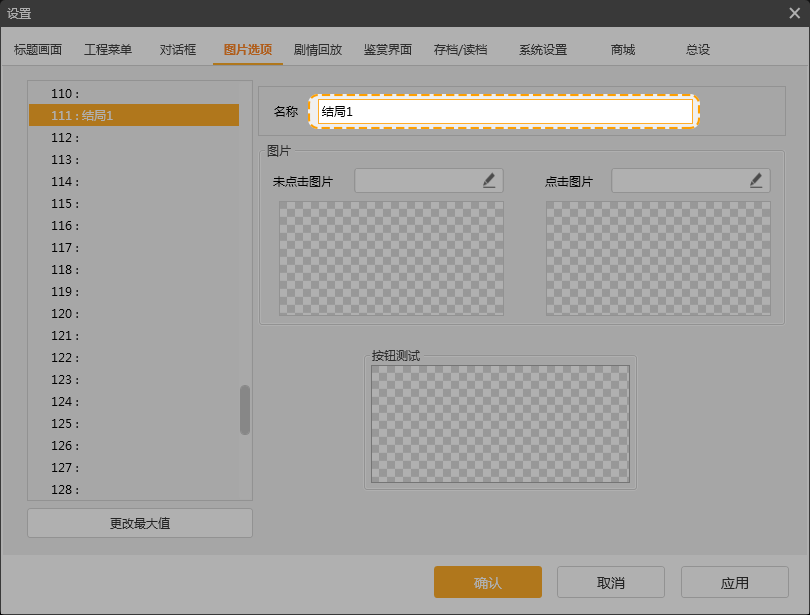Open the 商城 tab
Viewport: 810px width, 615px height.
(622, 48)
